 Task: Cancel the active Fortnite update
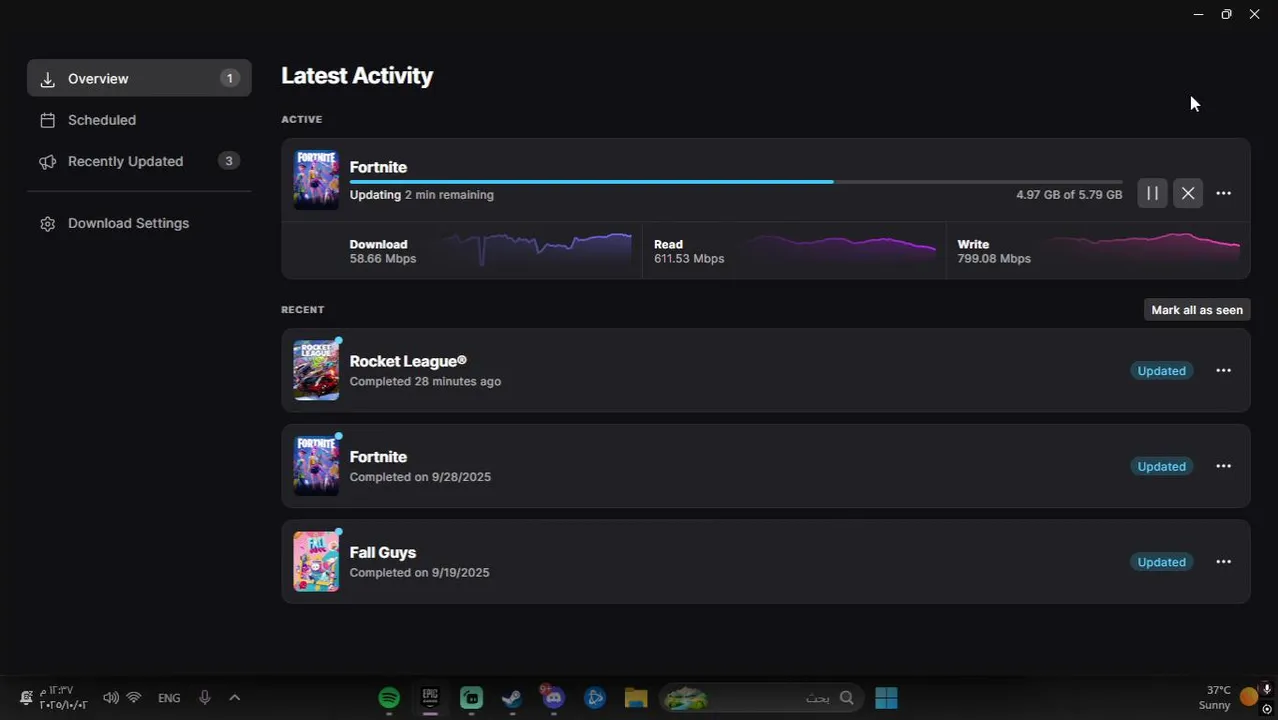pyautogui.click(x=1187, y=193)
